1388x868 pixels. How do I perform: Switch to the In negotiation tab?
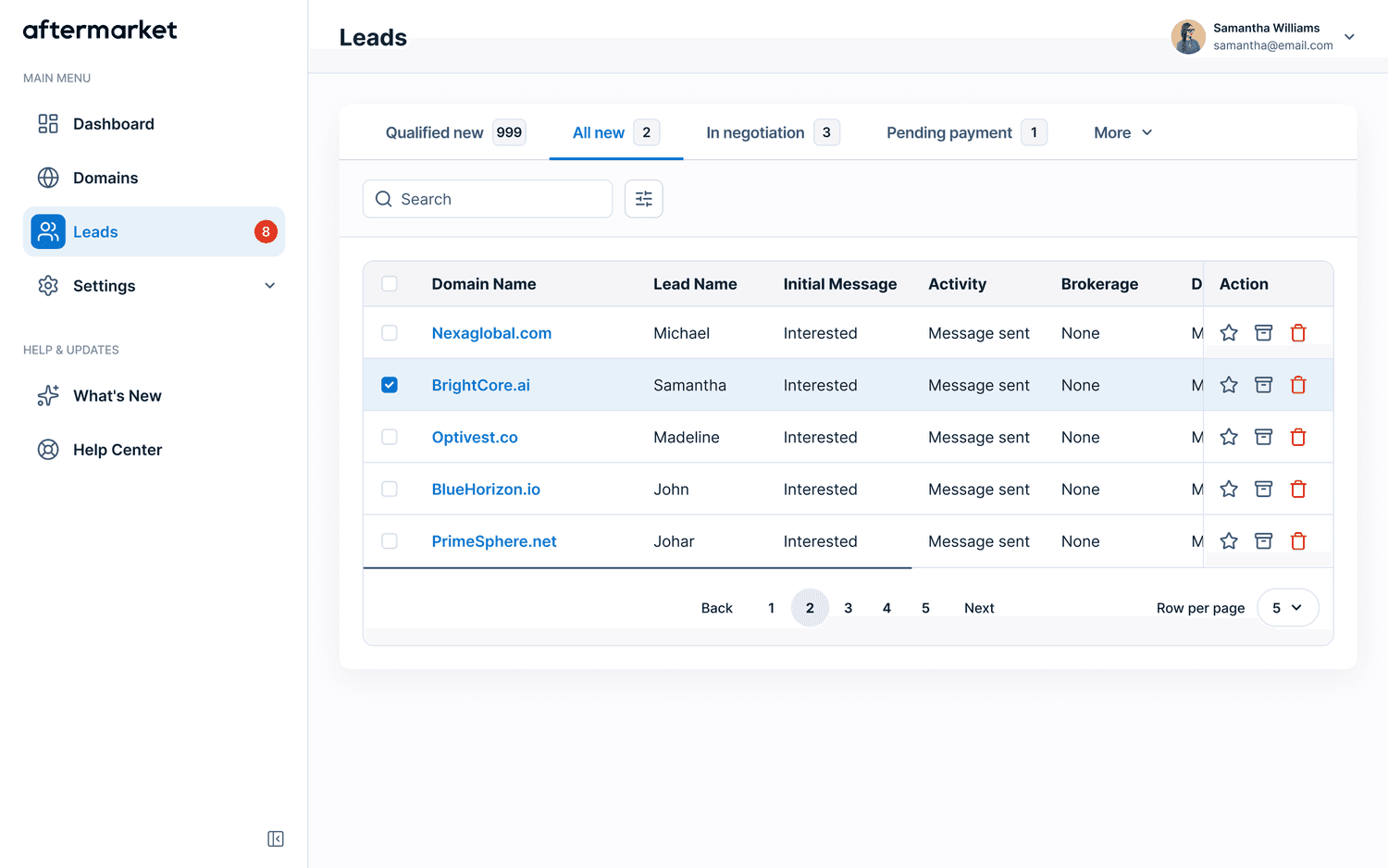click(x=773, y=132)
